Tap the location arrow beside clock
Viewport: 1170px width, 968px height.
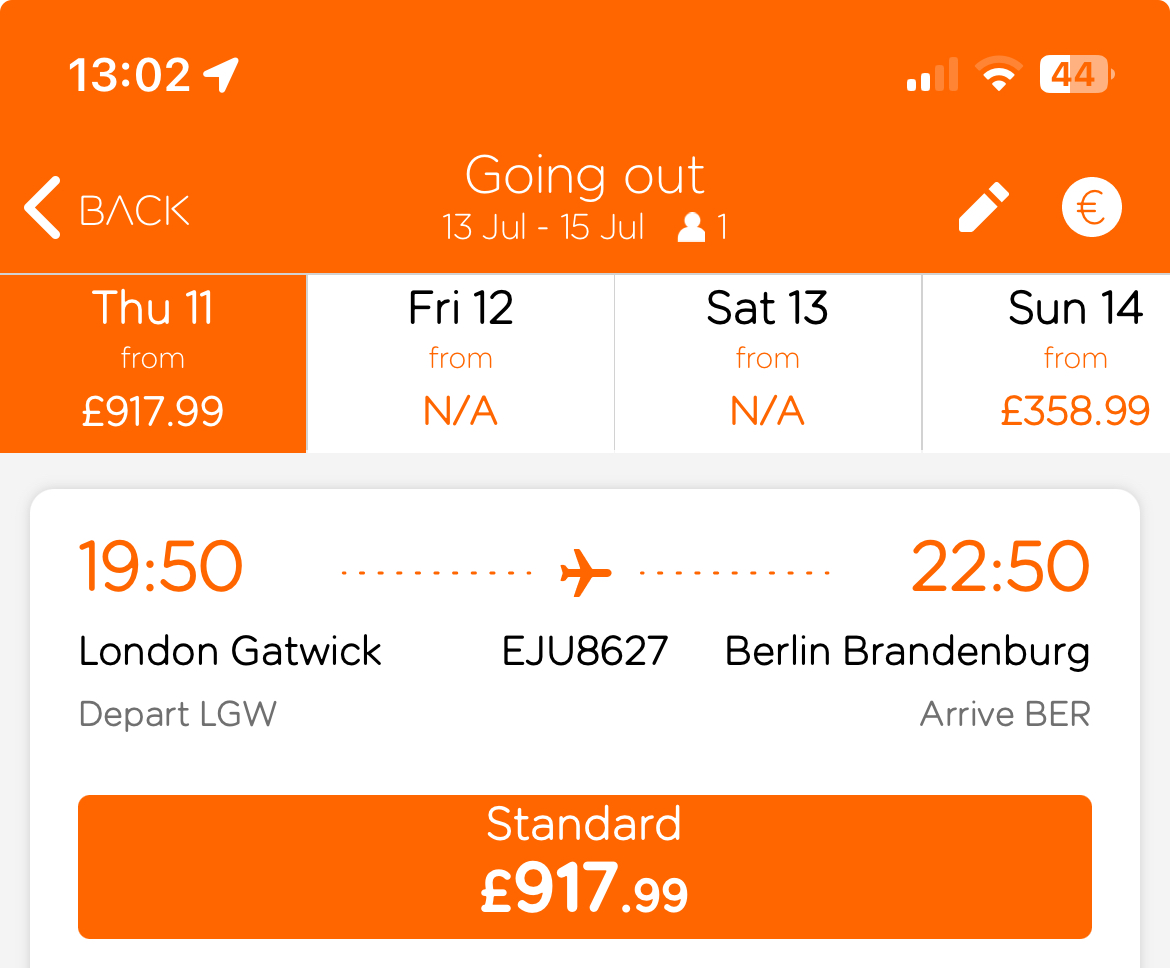coord(222,75)
